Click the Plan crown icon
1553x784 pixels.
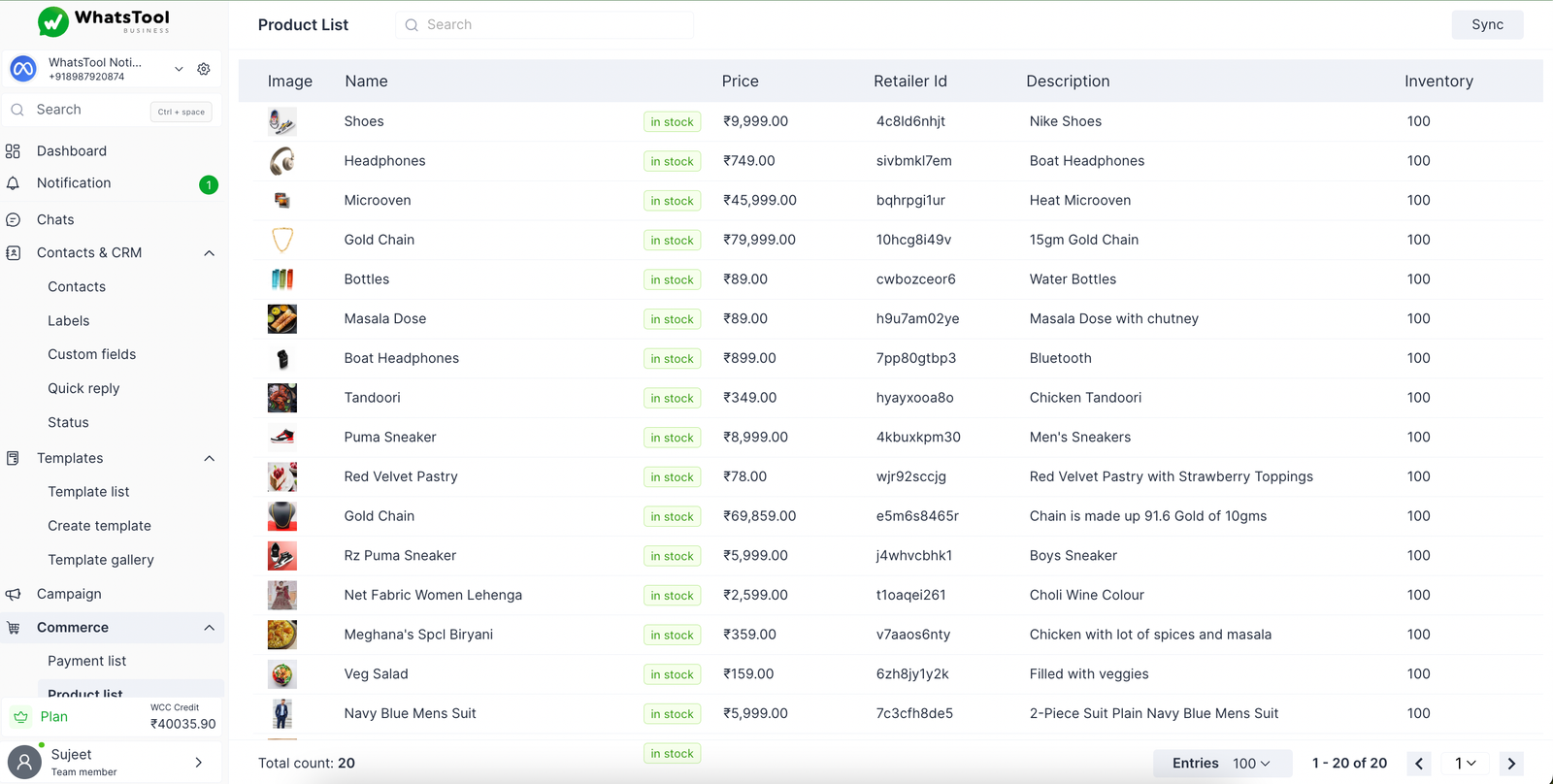tap(20, 717)
